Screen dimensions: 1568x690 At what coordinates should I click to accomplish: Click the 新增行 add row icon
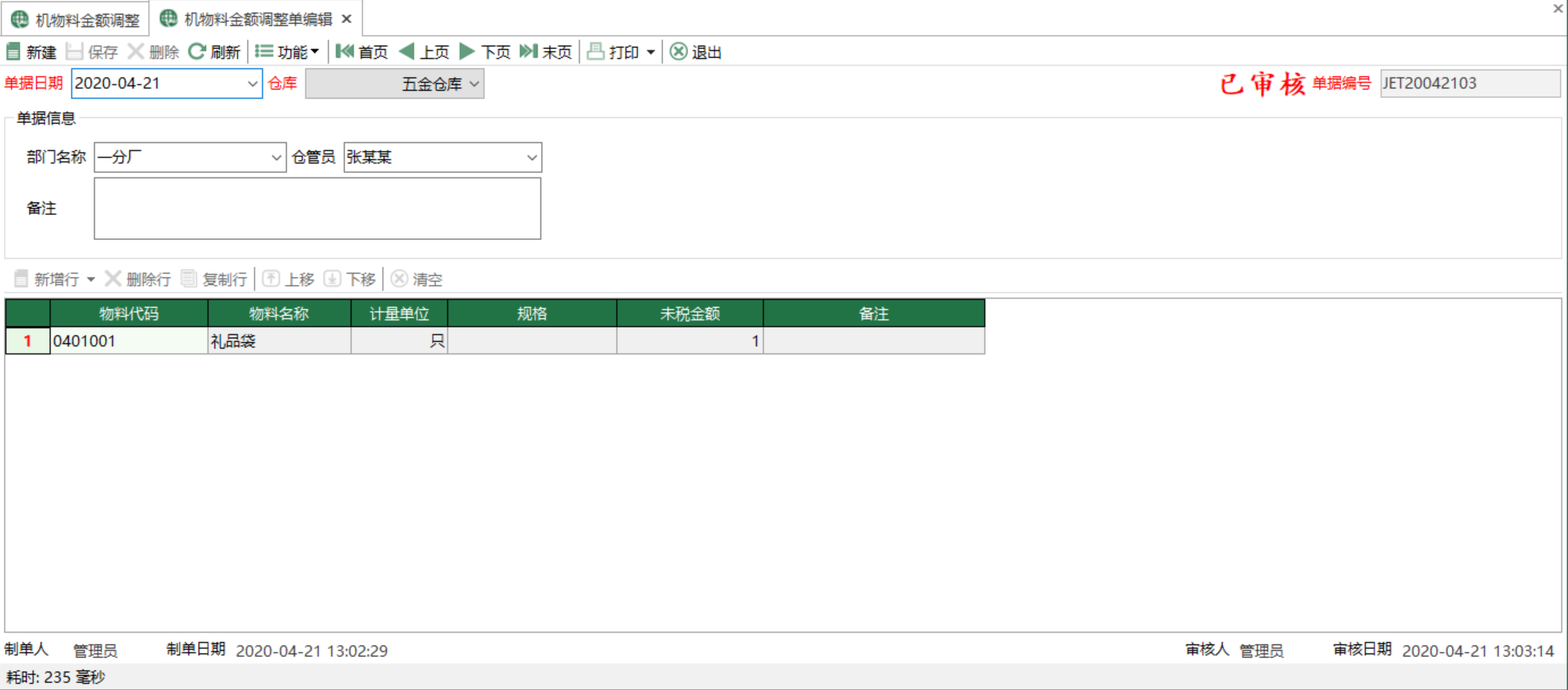point(21,279)
